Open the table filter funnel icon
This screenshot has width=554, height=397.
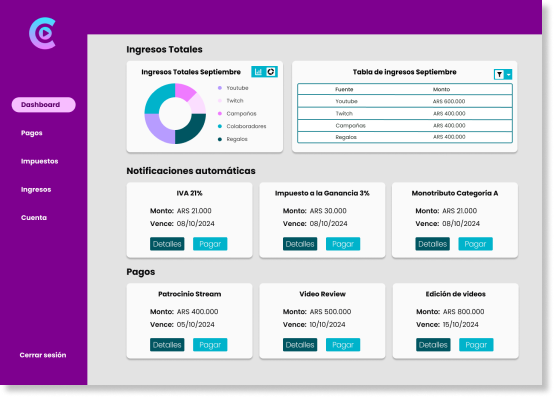pos(499,75)
